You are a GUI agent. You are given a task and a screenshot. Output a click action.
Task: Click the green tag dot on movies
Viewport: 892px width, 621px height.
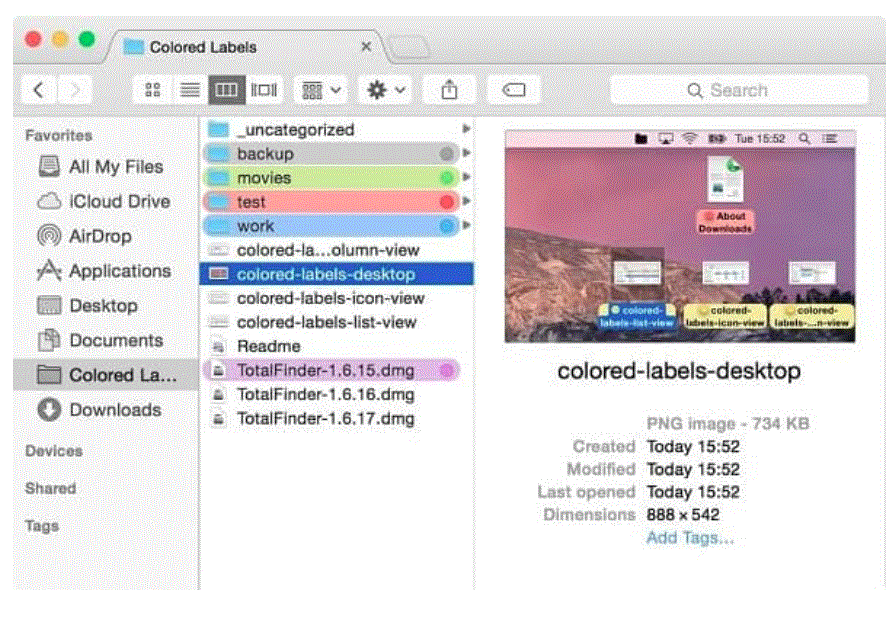447,178
